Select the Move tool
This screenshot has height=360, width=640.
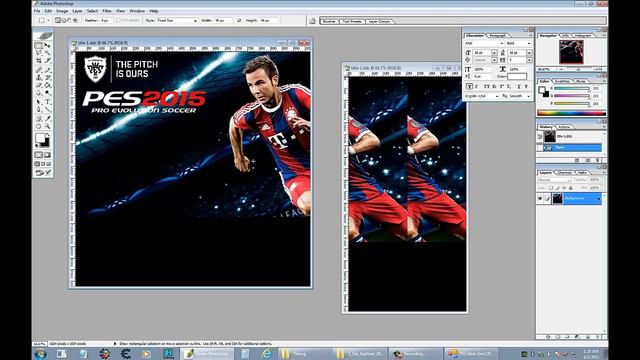pyautogui.click(x=48, y=45)
